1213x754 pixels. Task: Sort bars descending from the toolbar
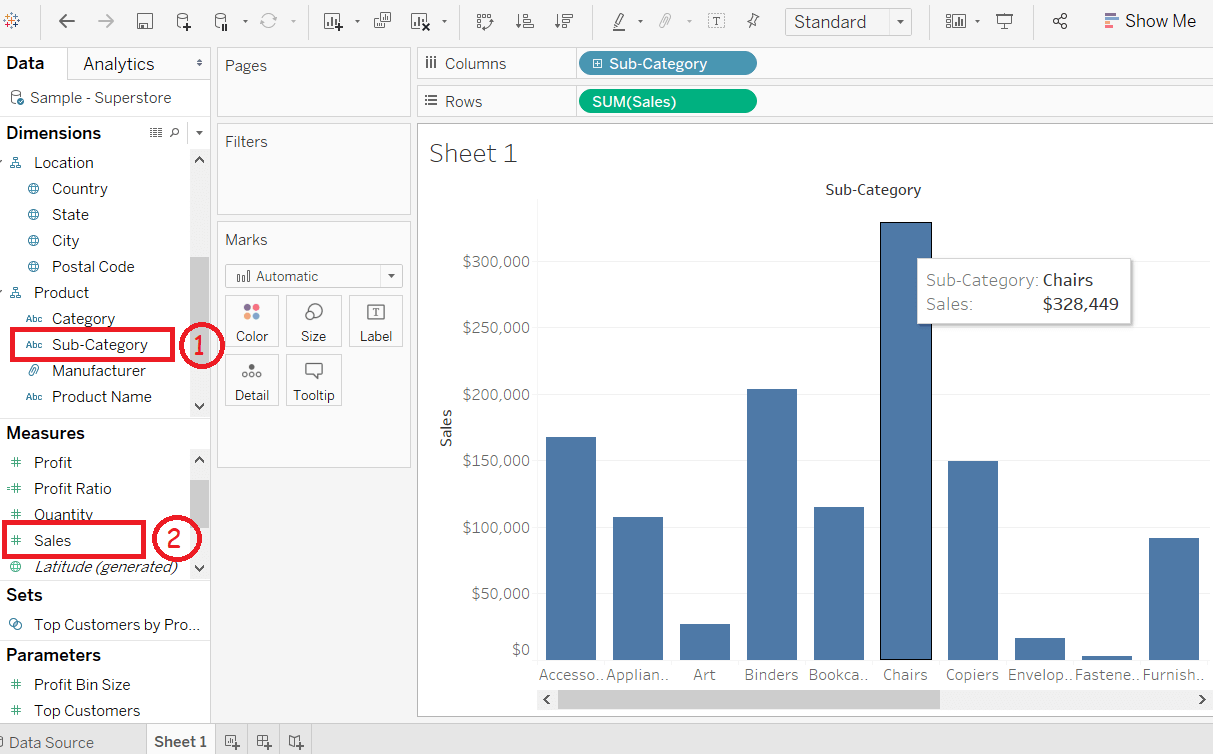[564, 21]
